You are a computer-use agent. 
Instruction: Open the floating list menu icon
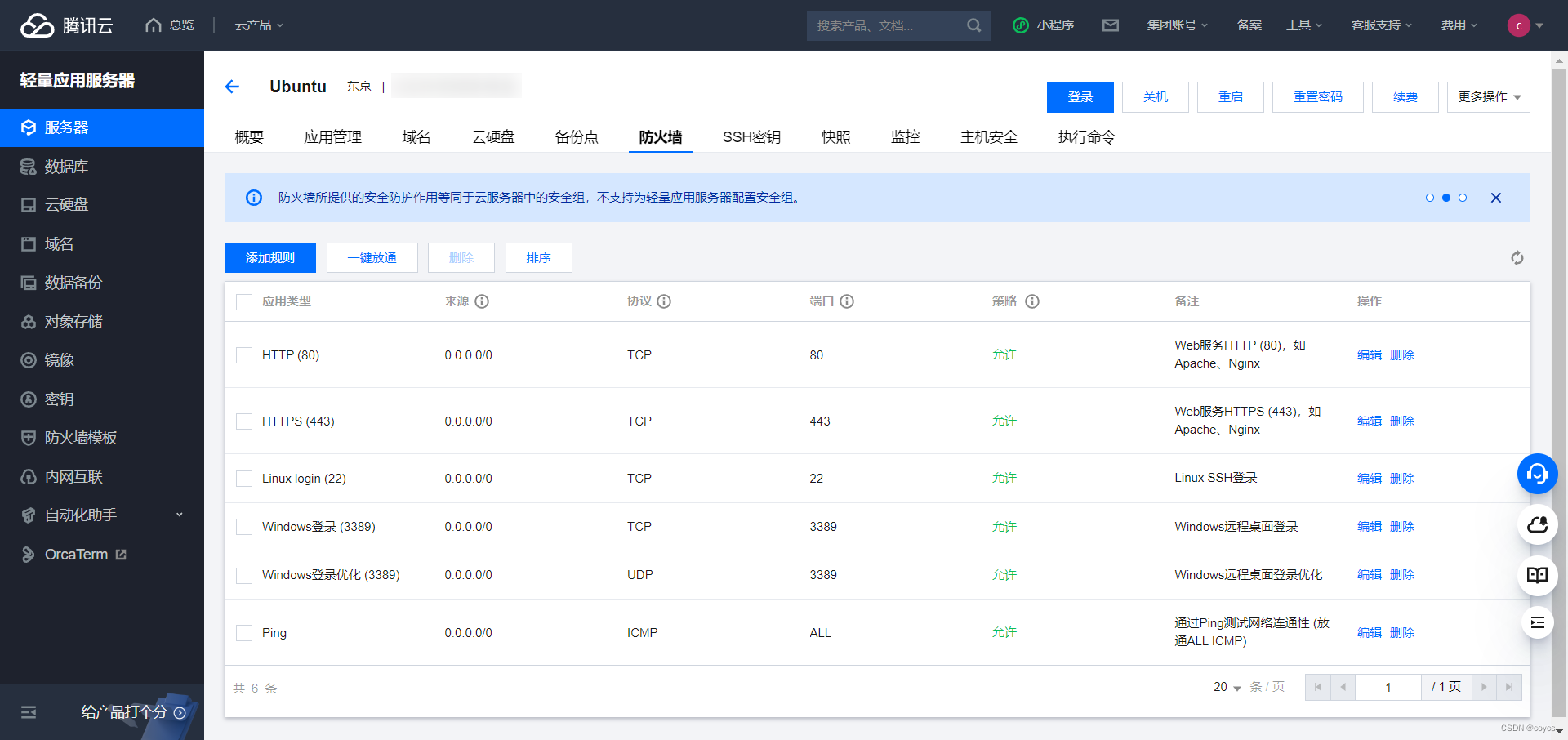1537,622
